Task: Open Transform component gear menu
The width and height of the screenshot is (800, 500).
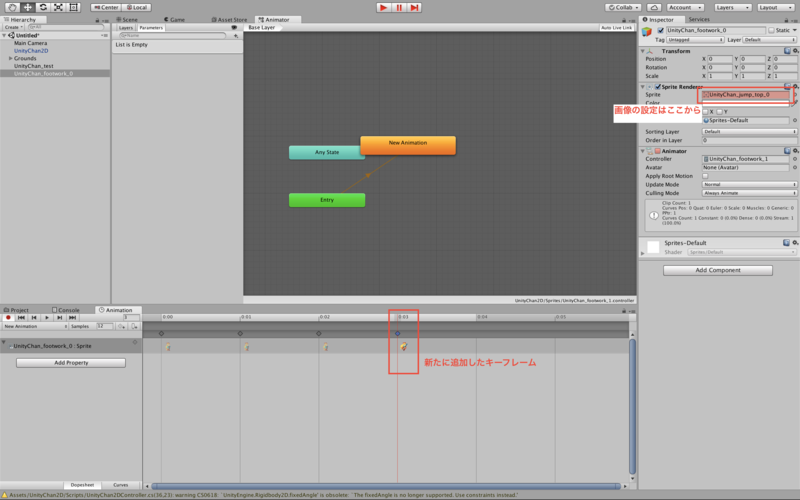Action: point(795,51)
